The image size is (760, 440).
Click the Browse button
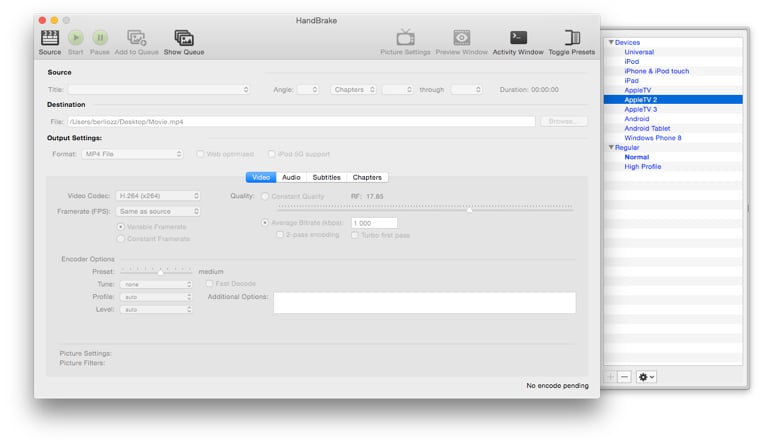(x=564, y=121)
